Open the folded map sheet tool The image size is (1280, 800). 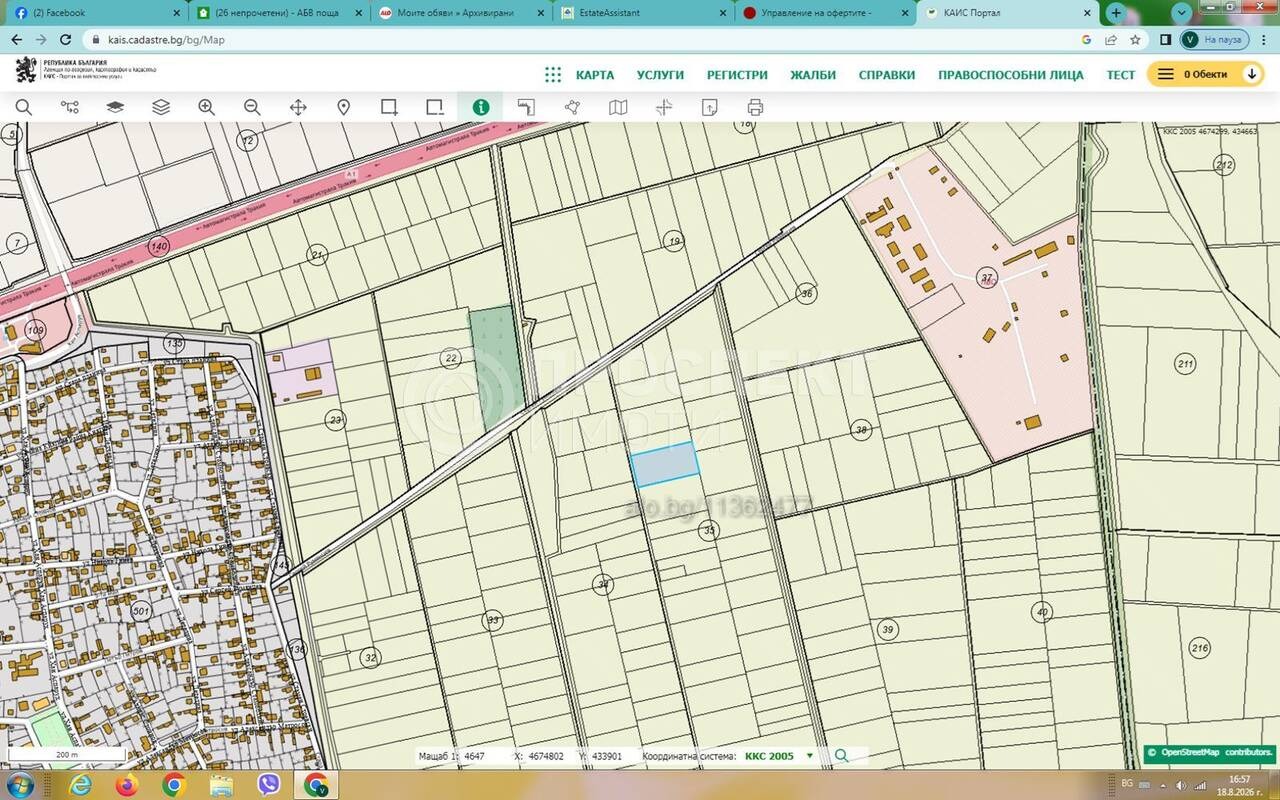[x=618, y=107]
